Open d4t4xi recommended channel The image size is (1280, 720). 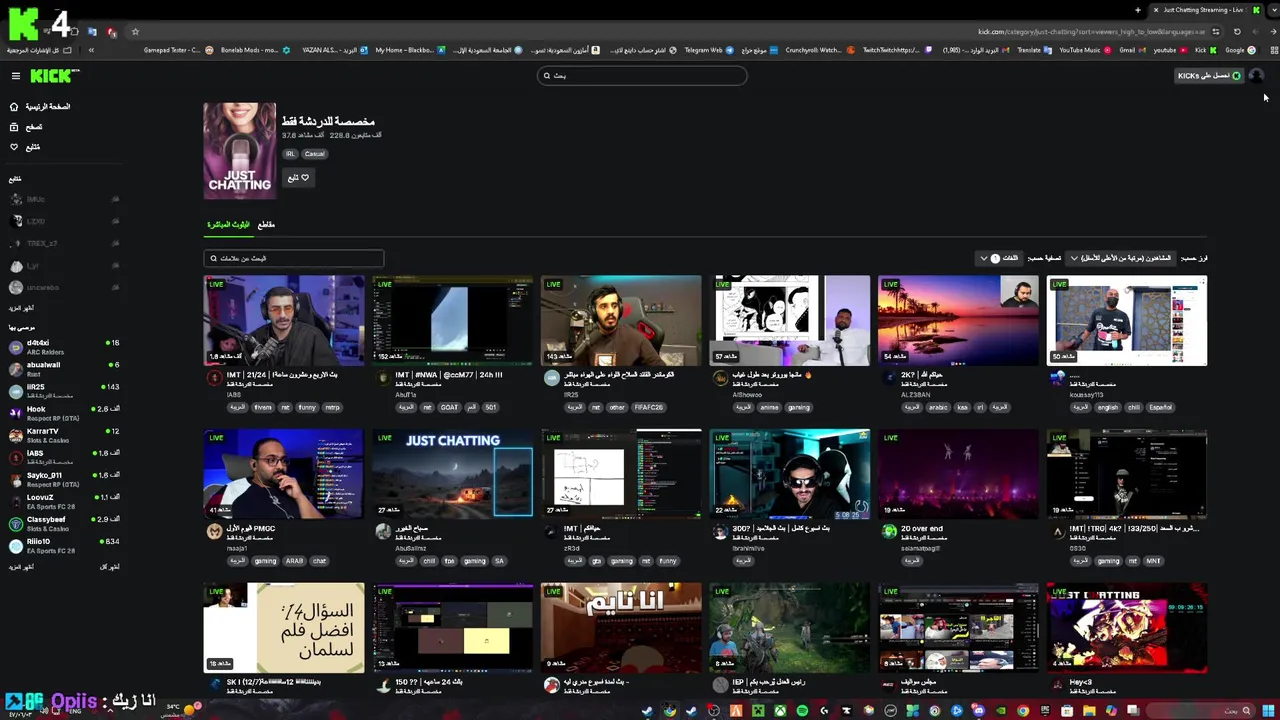tap(64, 347)
